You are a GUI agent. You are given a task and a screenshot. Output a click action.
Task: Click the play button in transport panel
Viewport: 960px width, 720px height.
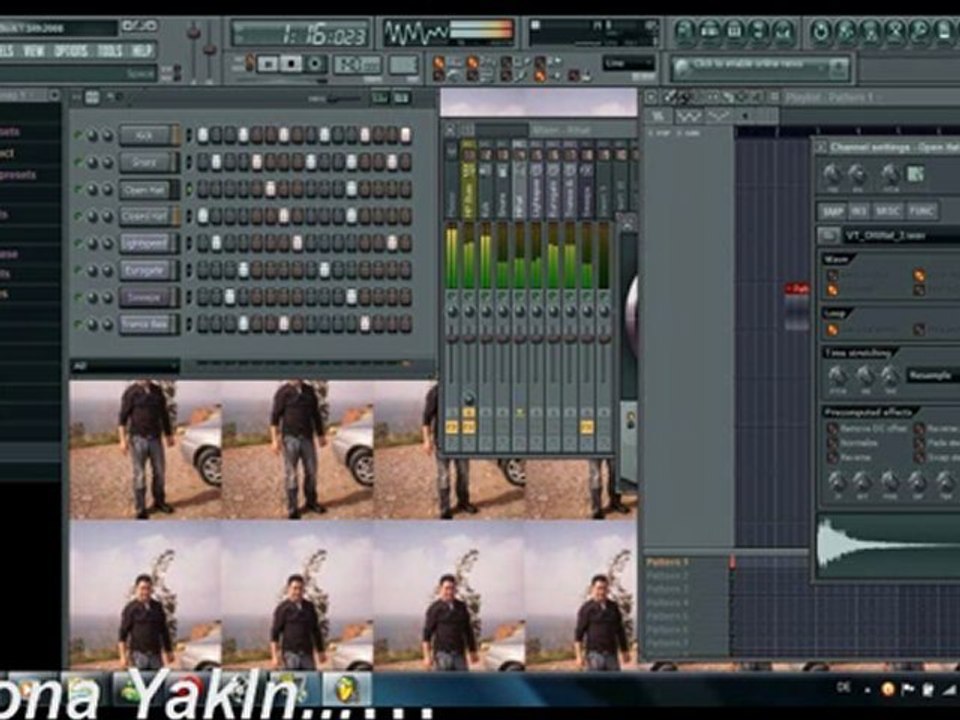[268, 64]
